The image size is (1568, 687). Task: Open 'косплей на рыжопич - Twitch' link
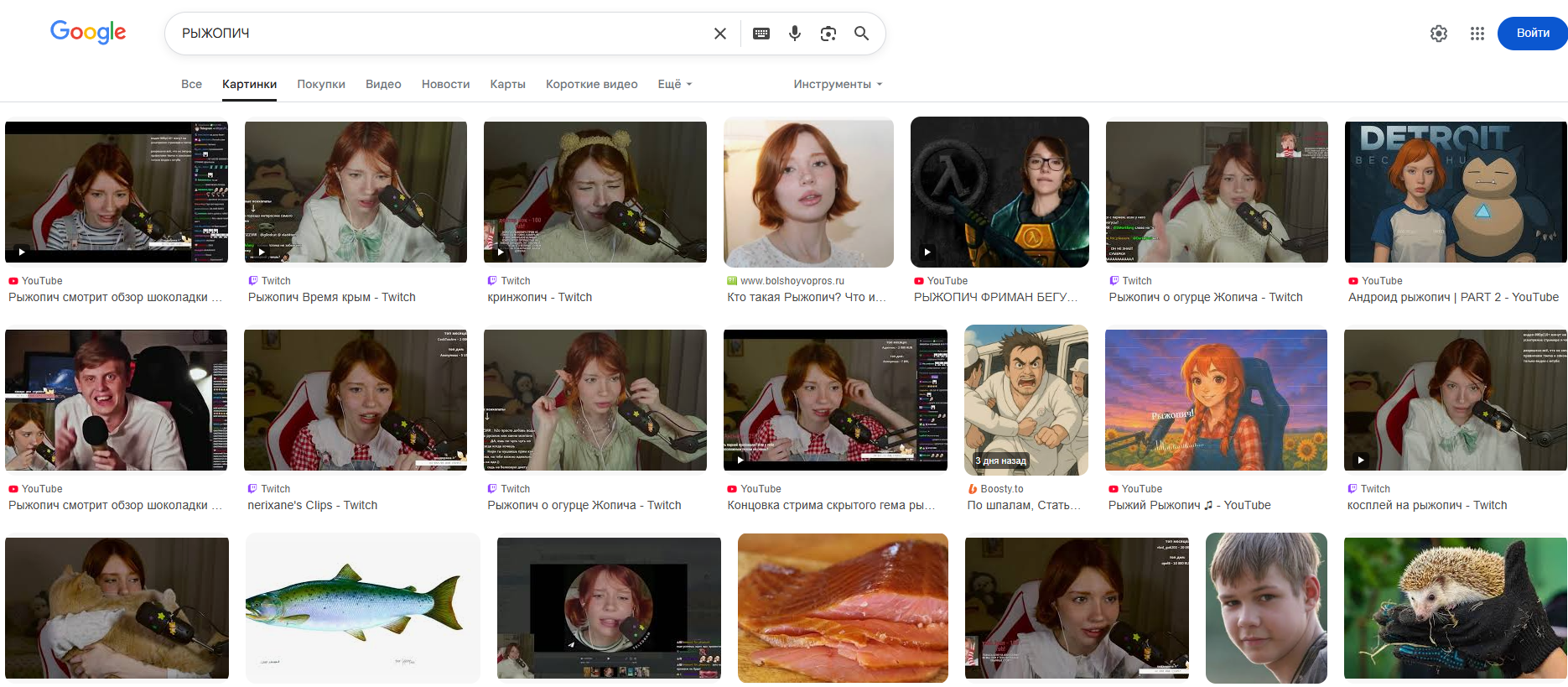pyautogui.click(x=1427, y=505)
